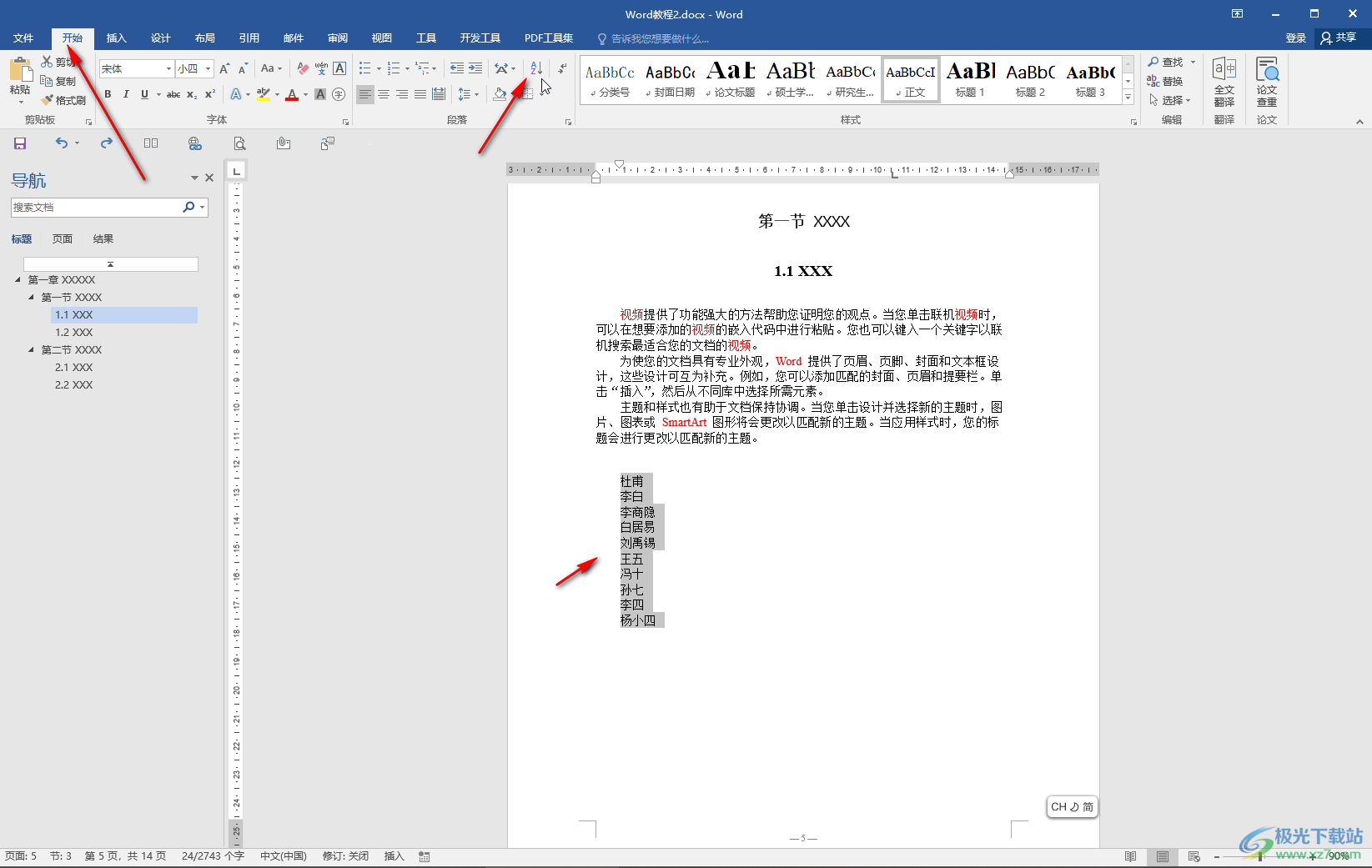Click the distributed alignment icon

click(x=439, y=94)
